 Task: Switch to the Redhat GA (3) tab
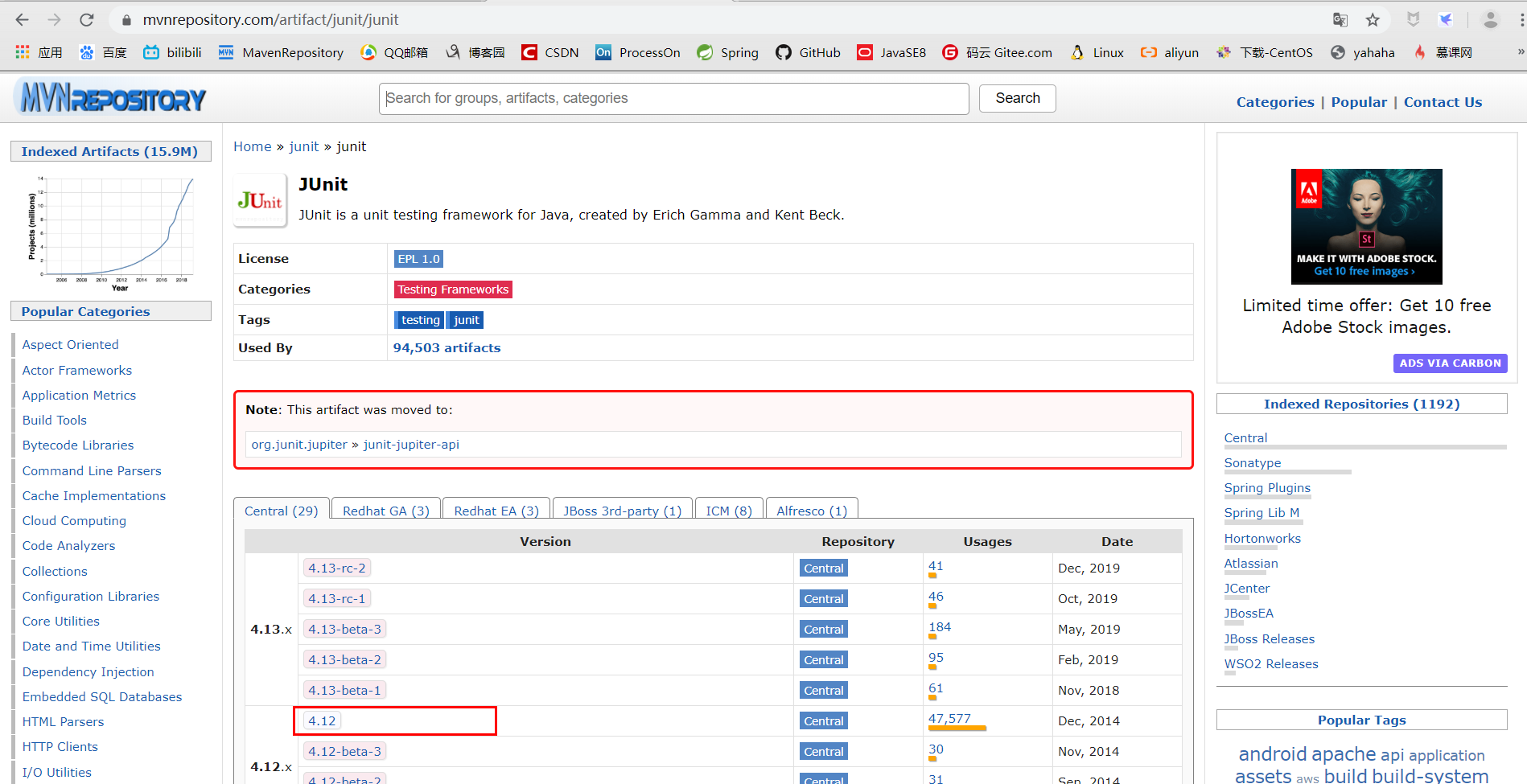pyautogui.click(x=386, y=511)
